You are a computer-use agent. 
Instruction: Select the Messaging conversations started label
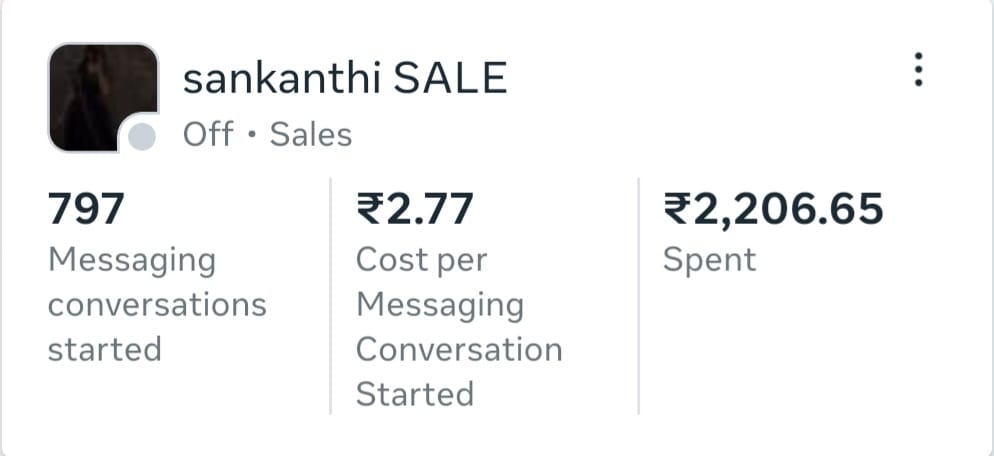157,304
